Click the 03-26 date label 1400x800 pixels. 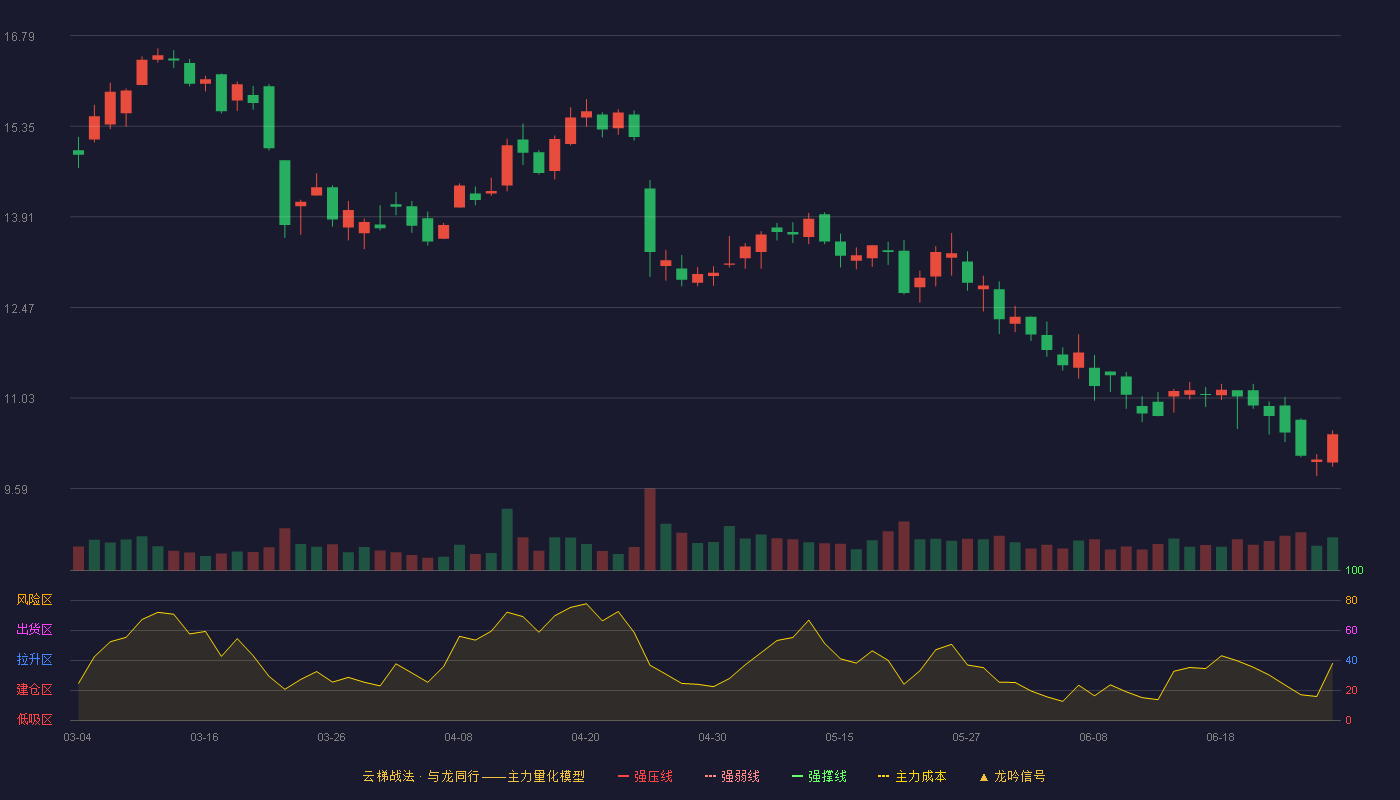point(331,737)
